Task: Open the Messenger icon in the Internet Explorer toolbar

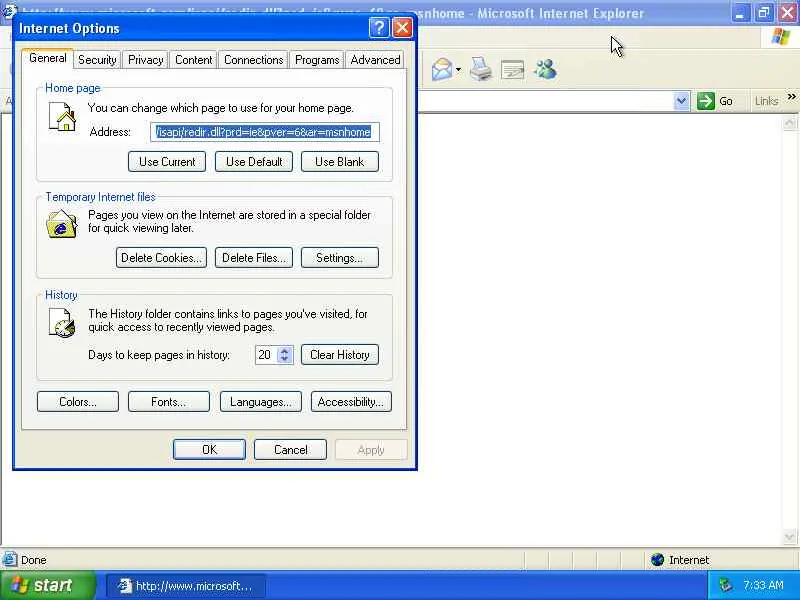Action: pos(545,69)
